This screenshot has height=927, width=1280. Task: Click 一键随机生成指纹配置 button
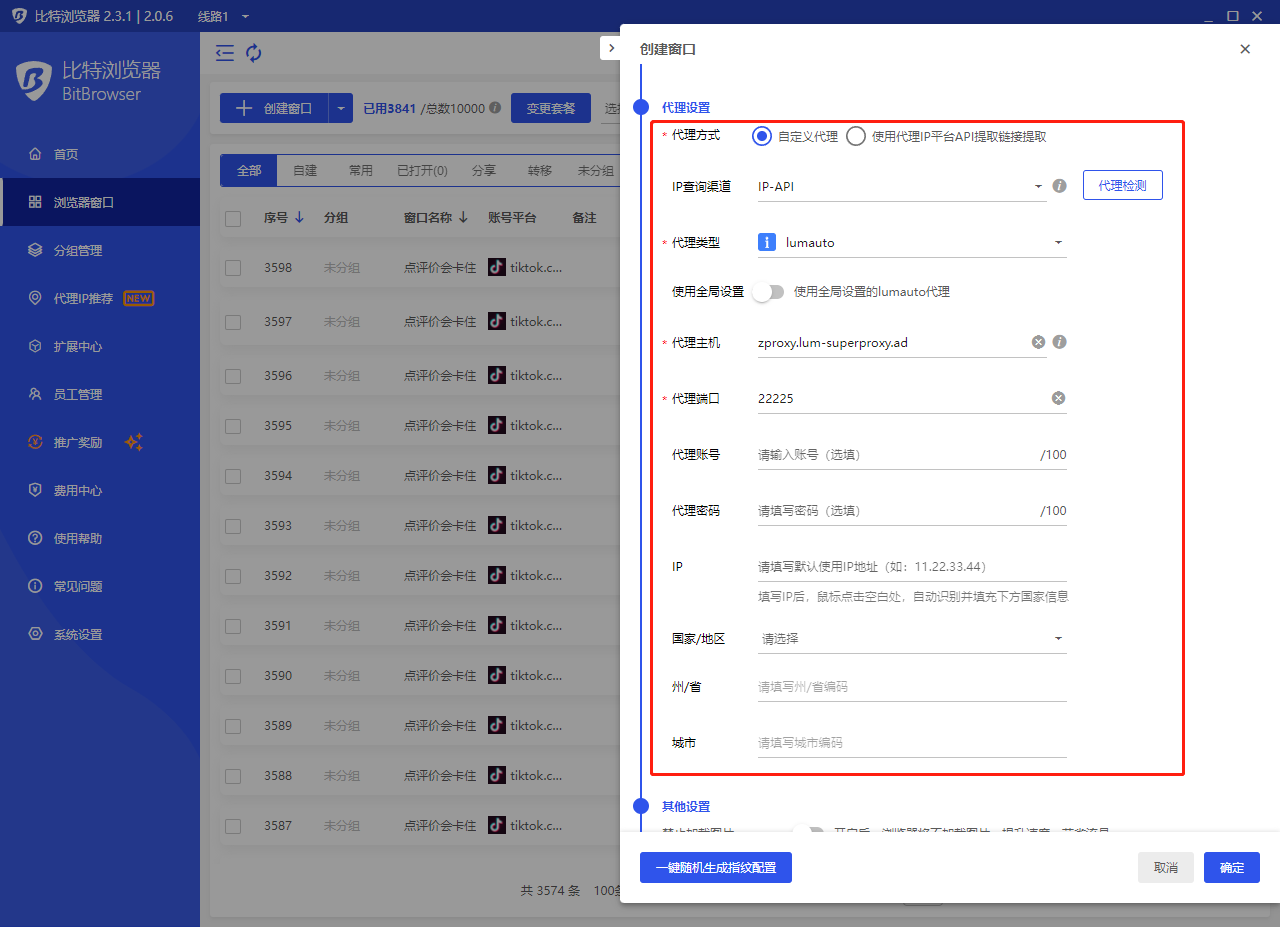point(715,867)
